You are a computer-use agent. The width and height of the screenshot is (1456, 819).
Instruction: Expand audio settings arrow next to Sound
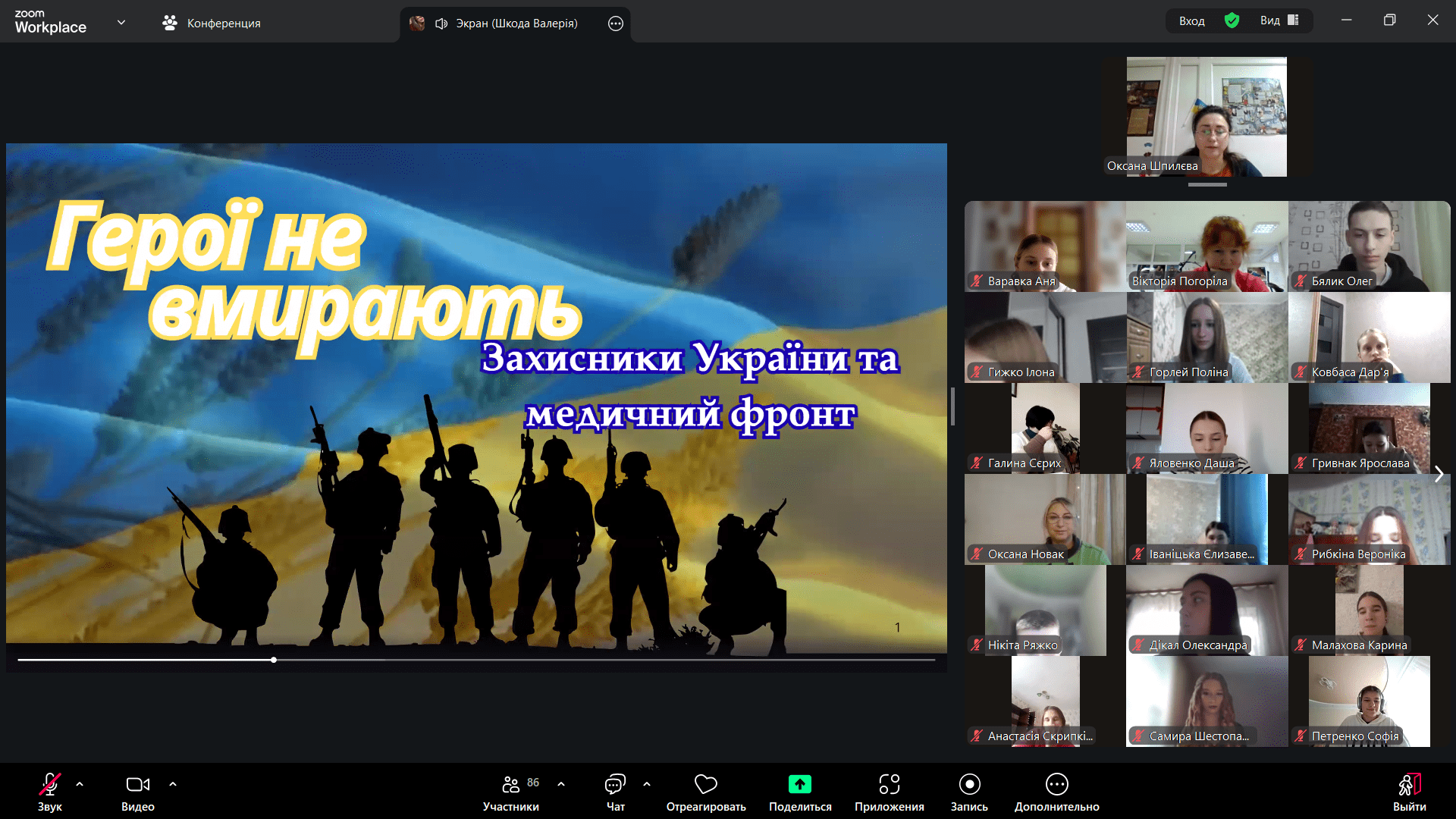(80, 784)
